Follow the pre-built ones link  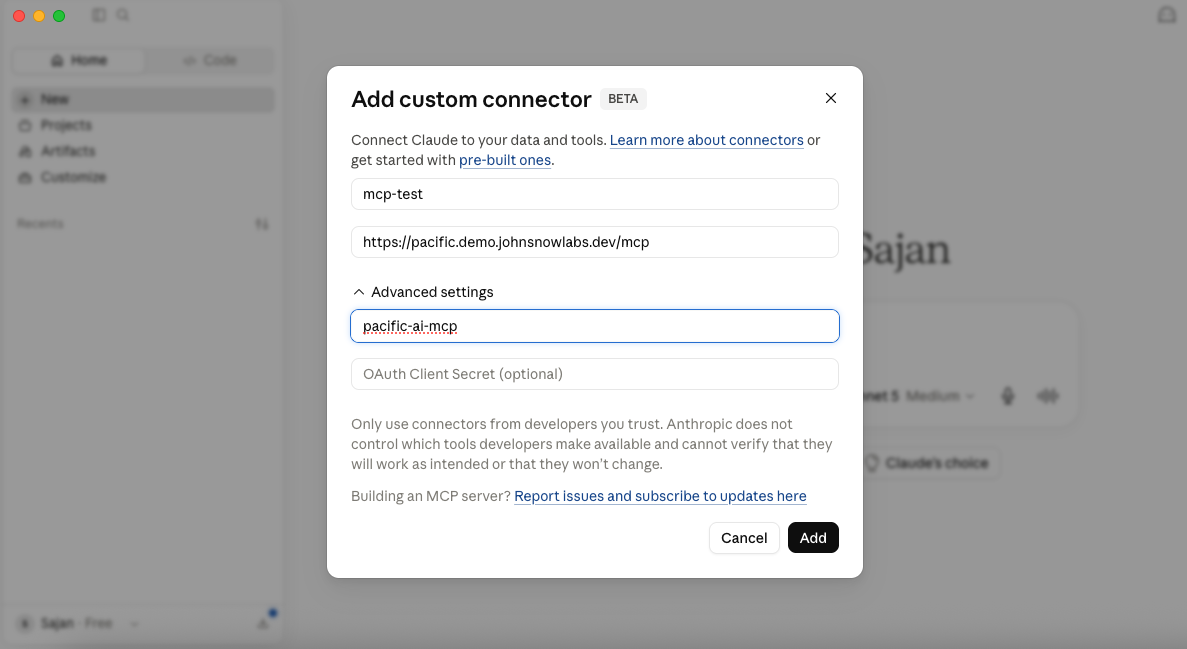[505, 161]
